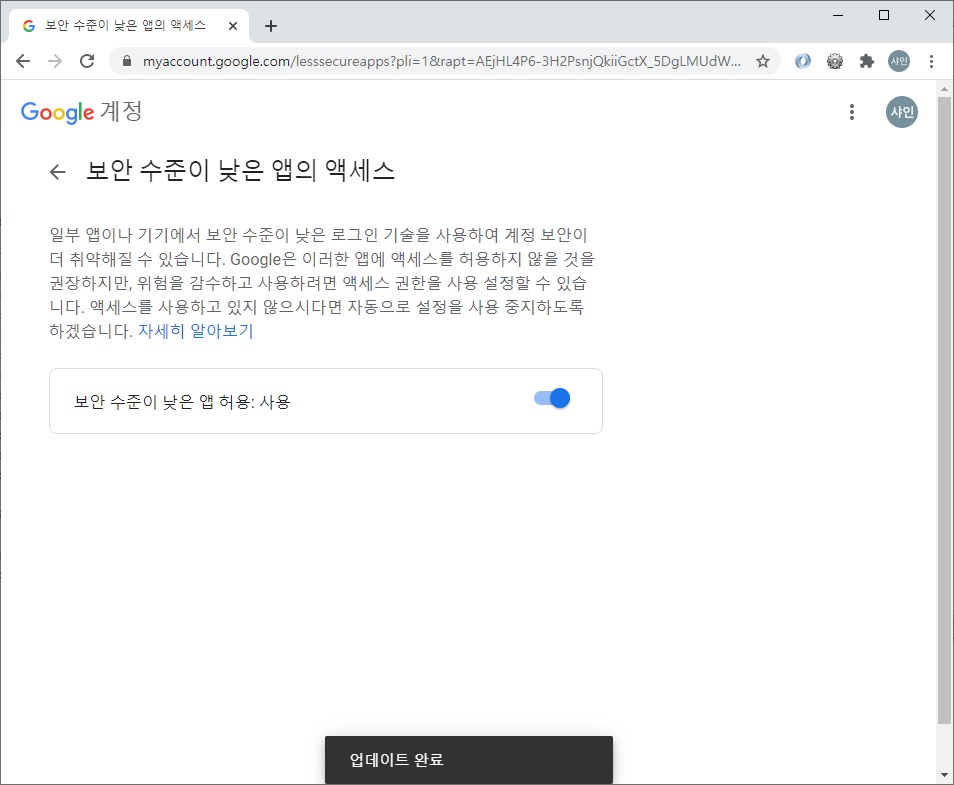Screen dimensions: 954x785
Task: Minimize the browser window
Action: click(838, 15)
